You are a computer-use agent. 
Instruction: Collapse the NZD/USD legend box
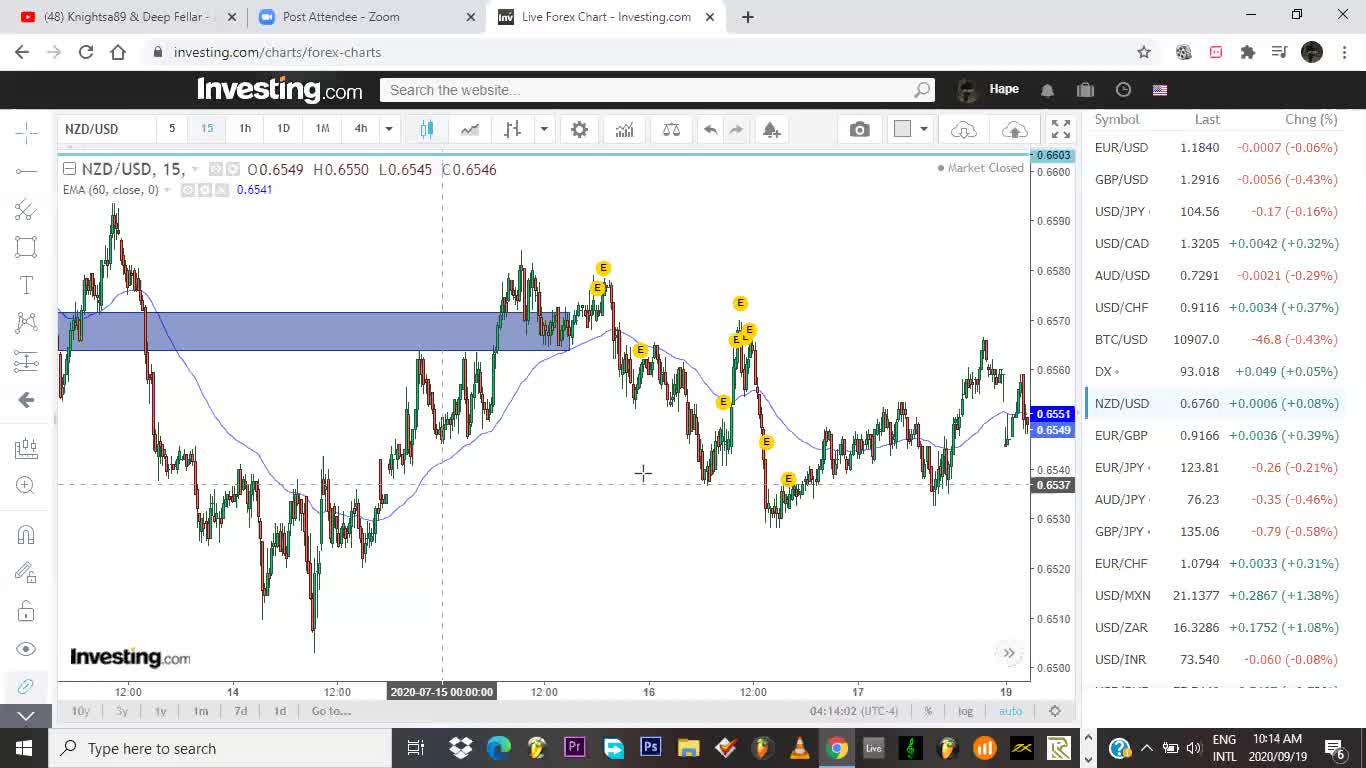(69, 169)
